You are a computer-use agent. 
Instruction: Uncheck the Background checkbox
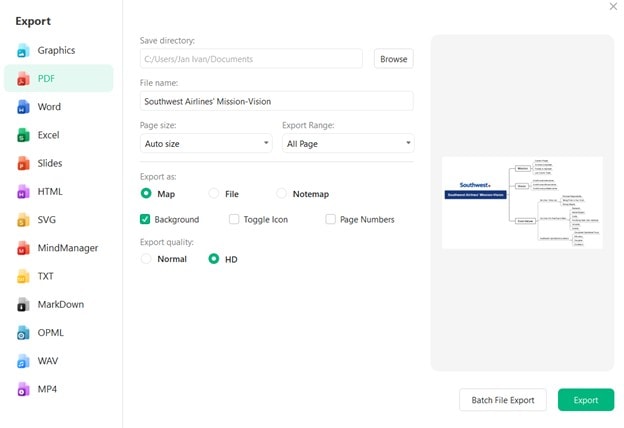point(145,219)
